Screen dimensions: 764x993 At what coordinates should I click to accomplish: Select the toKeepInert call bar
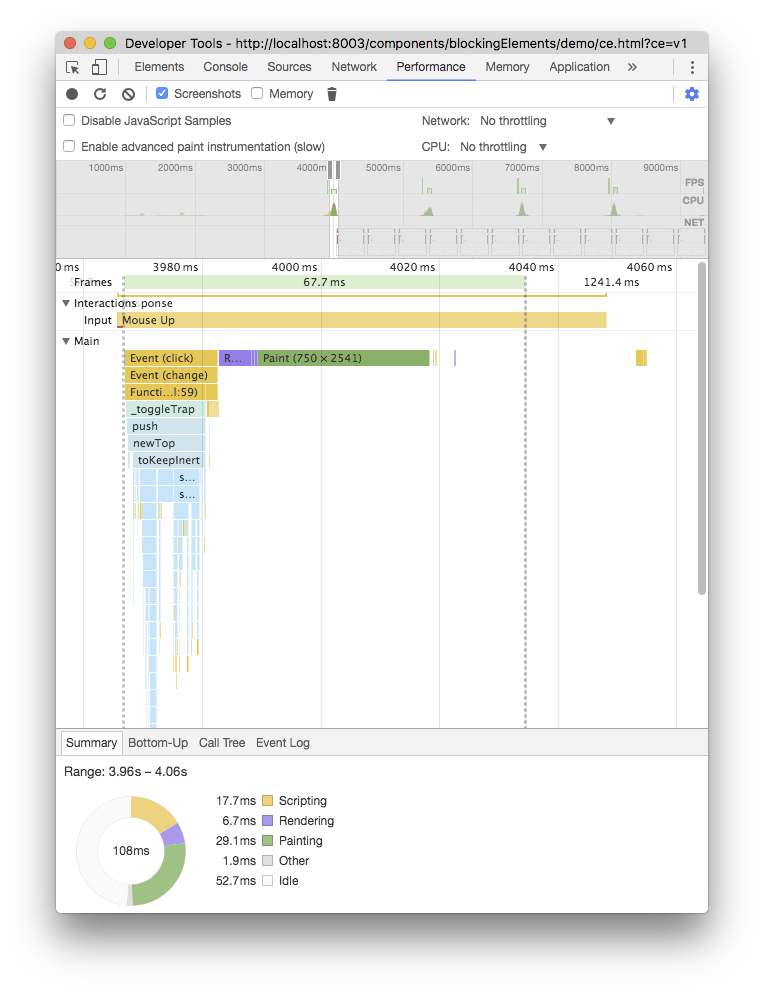[169, 460]
